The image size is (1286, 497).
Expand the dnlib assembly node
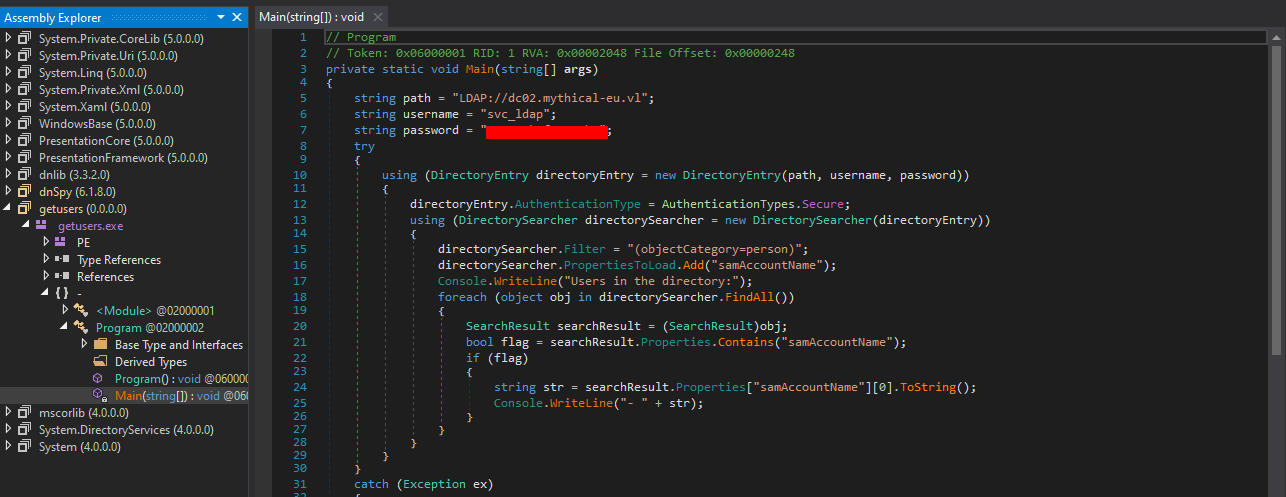tap(9, 174)
